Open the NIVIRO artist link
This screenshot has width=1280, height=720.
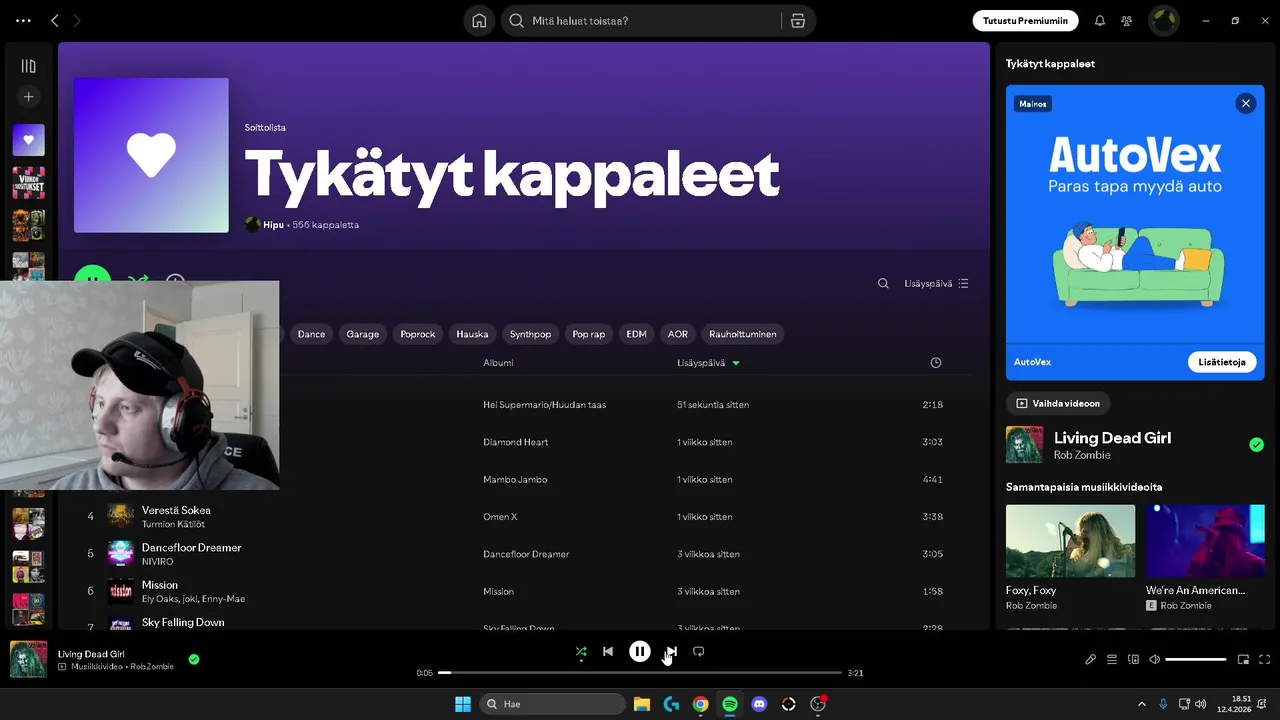click(x=157, y=562)
